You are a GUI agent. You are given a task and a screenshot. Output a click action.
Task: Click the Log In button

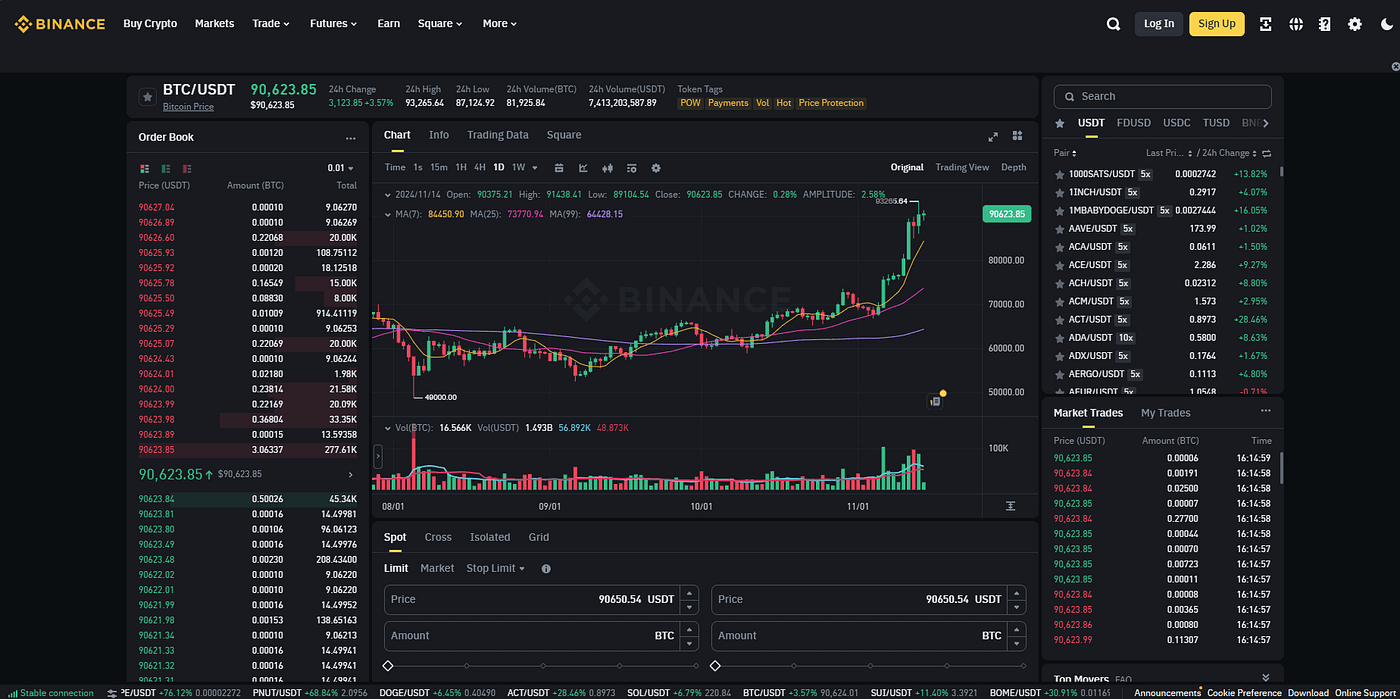click(x=1159, y=24)
